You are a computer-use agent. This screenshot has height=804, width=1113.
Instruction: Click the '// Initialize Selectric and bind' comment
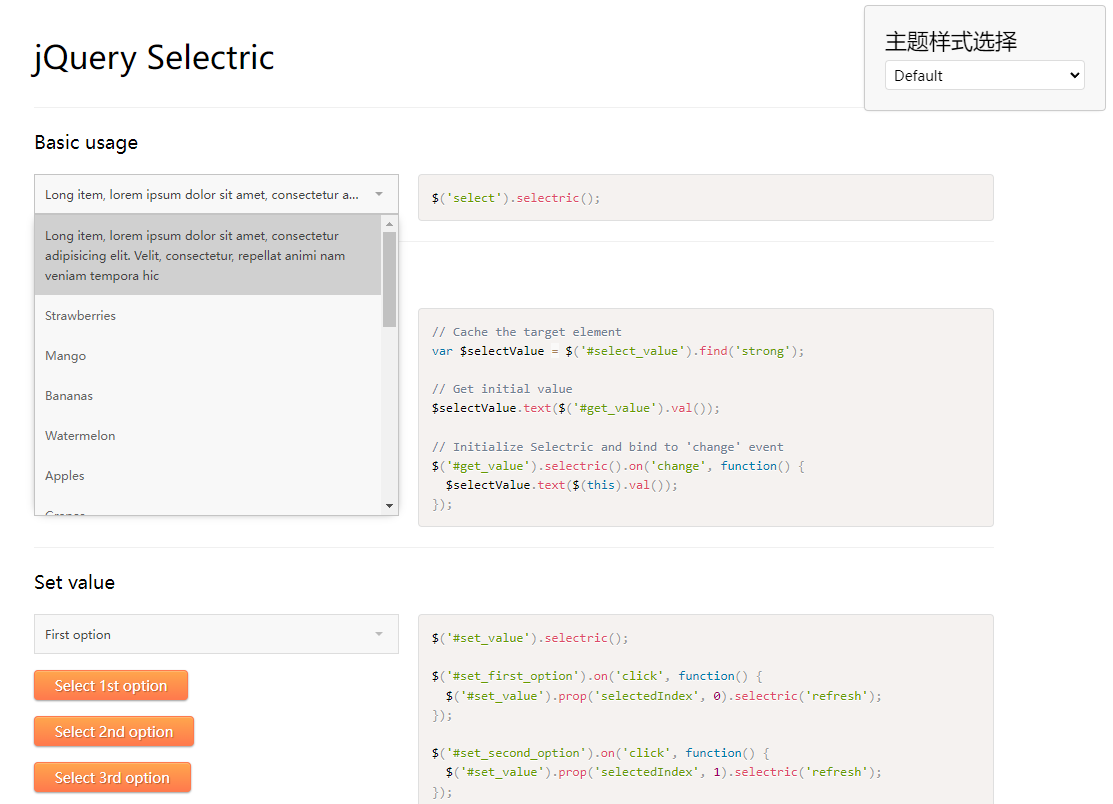coord(608,447)
